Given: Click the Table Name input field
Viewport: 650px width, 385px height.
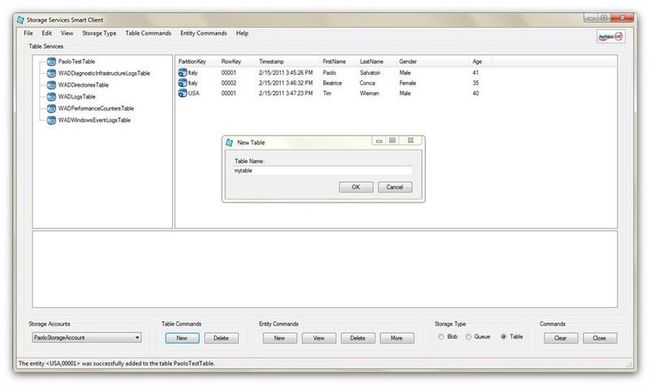Looking at the screenshot, I should point(323,171).
